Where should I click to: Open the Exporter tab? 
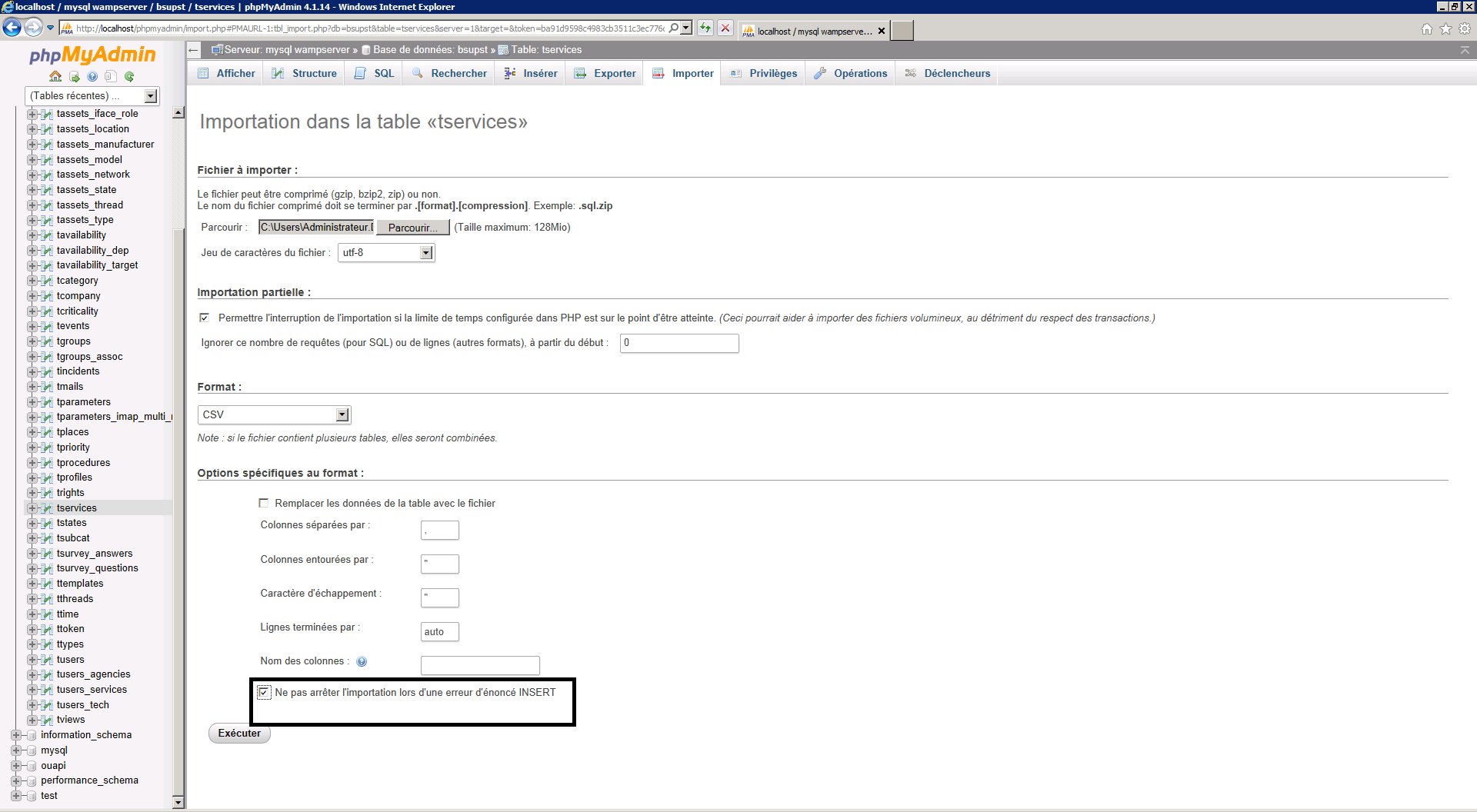tap(605, 73)
